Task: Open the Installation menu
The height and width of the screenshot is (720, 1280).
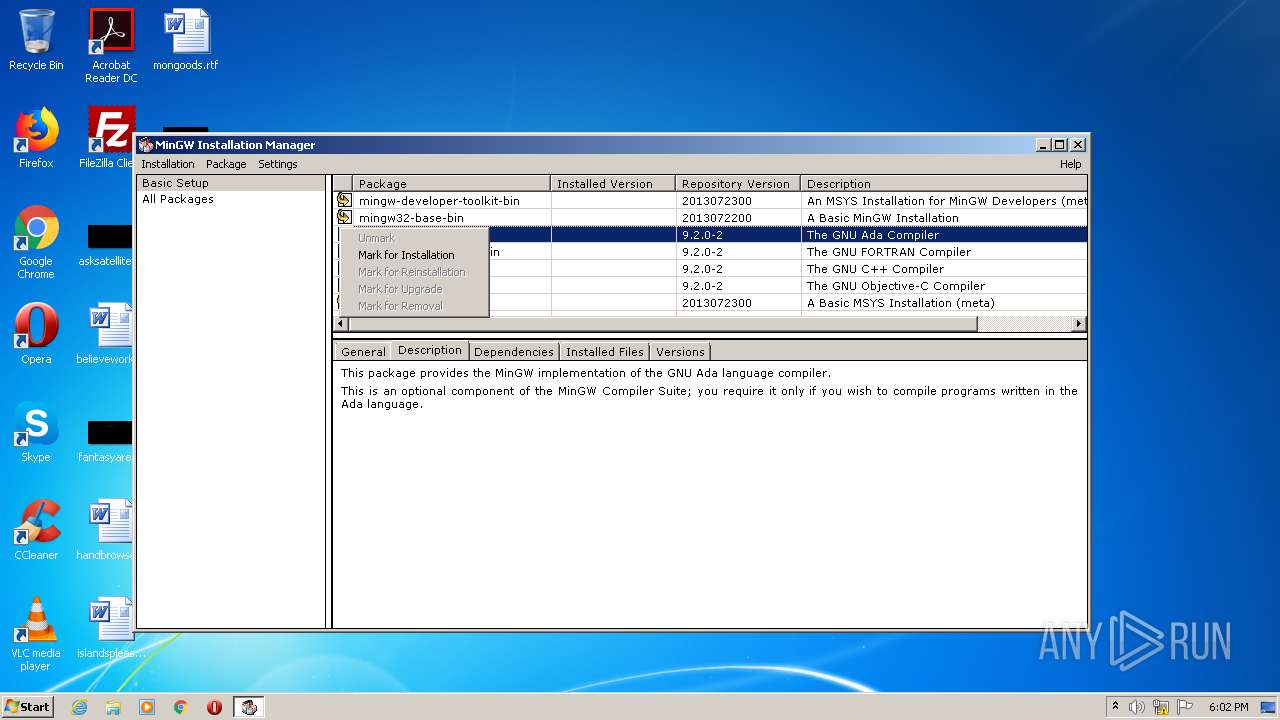Action: coord(168,164)
